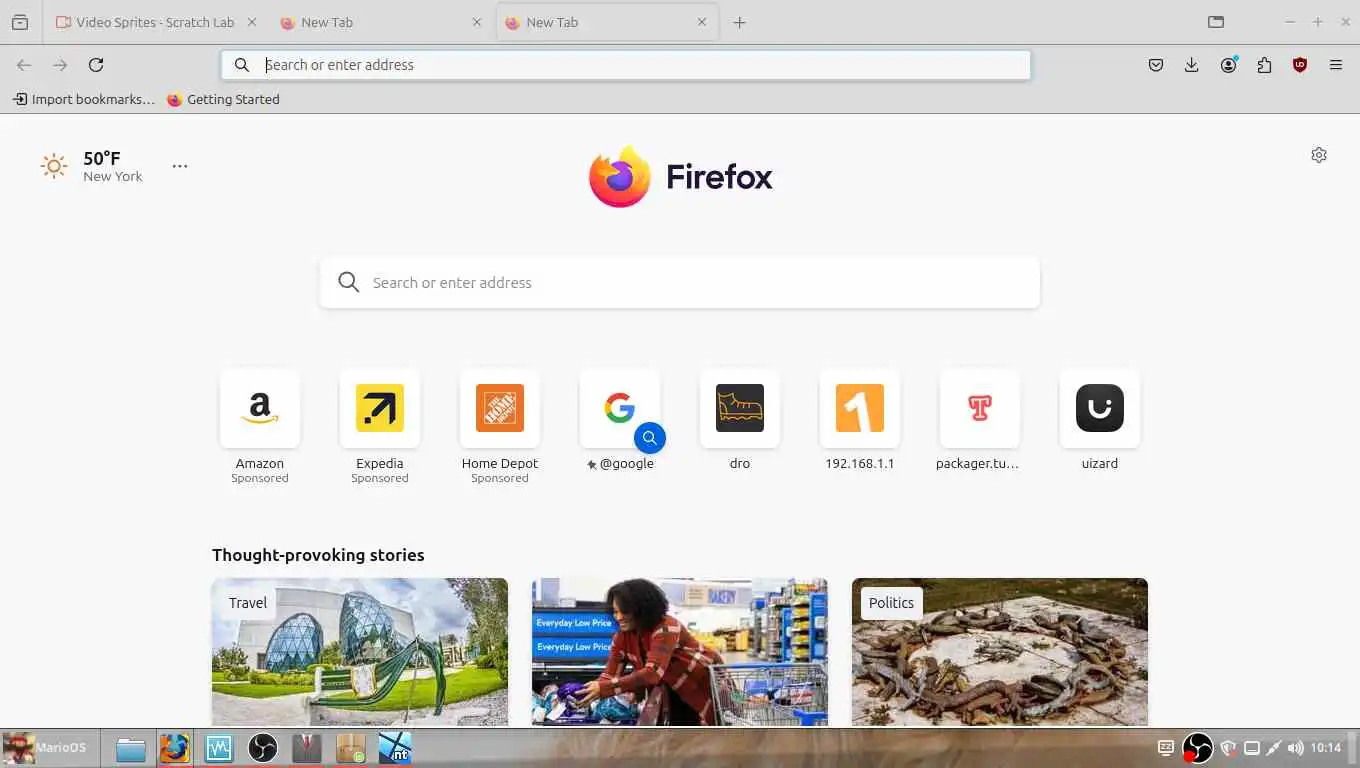
Task: Open the shopping cart story card thumbnail
Action: (x=680, y=652)
